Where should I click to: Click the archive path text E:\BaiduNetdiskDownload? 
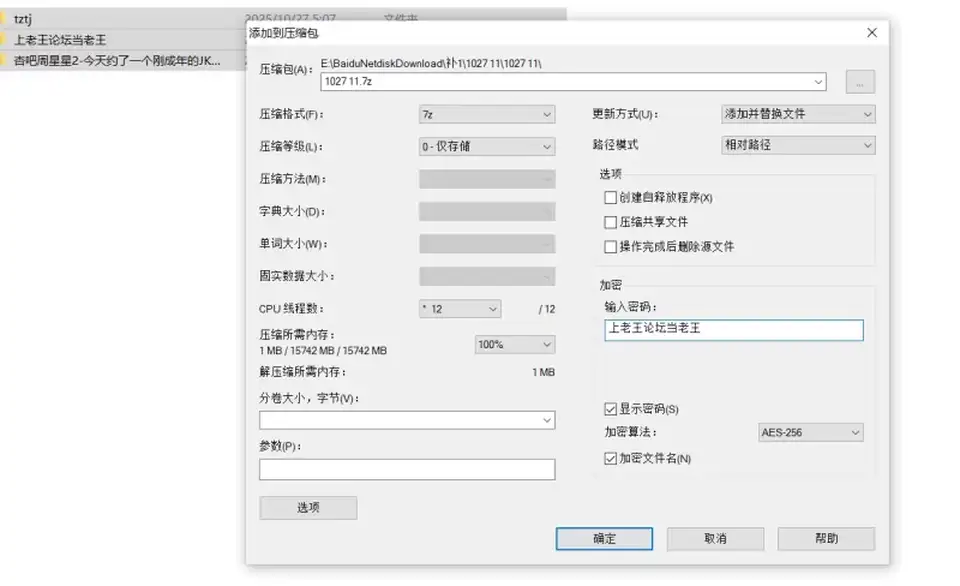pos(431,63)
